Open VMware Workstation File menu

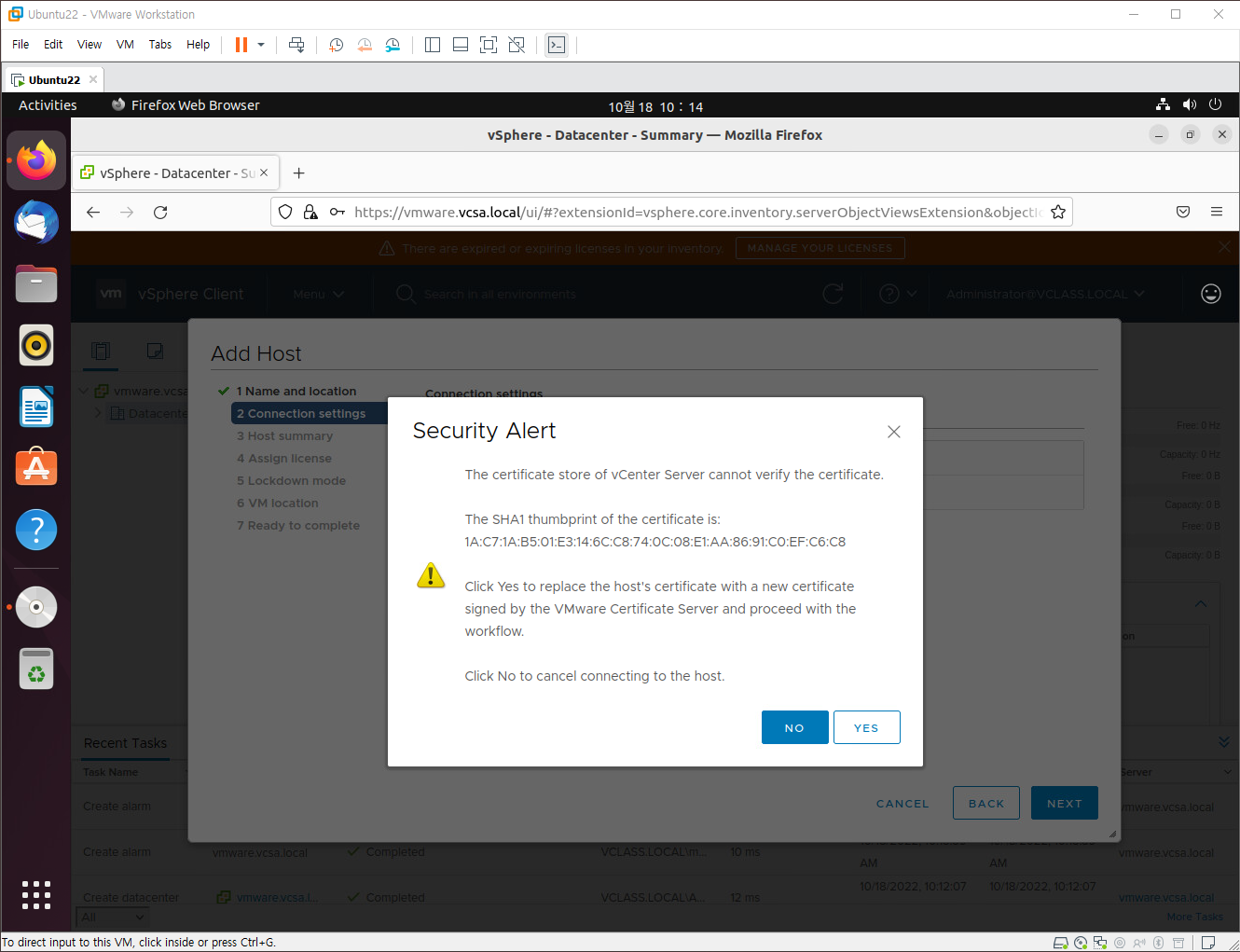[21, 45]
